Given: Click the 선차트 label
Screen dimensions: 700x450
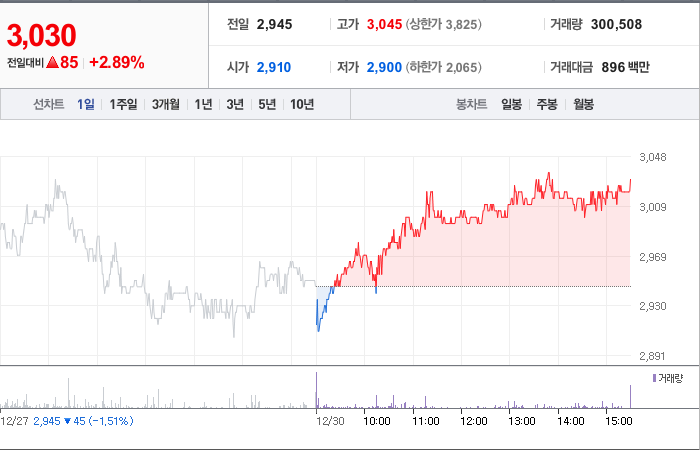Looking at the screenshot, I should pyautogui.click(x=49, y=104).
